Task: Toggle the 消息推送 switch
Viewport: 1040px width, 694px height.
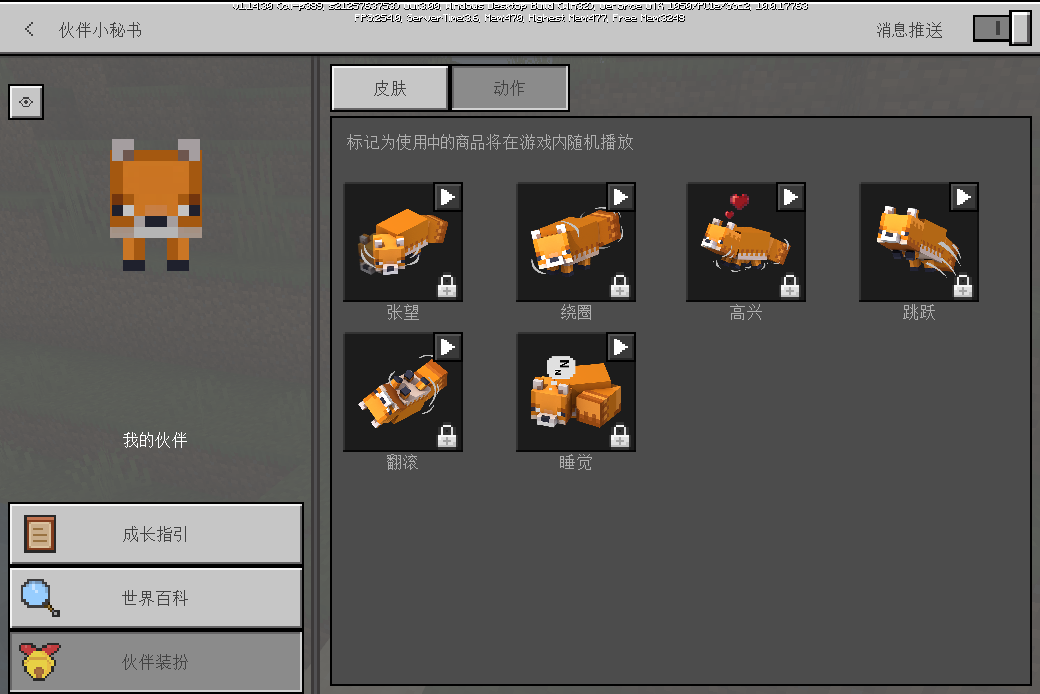Action: click(1002, 28)
